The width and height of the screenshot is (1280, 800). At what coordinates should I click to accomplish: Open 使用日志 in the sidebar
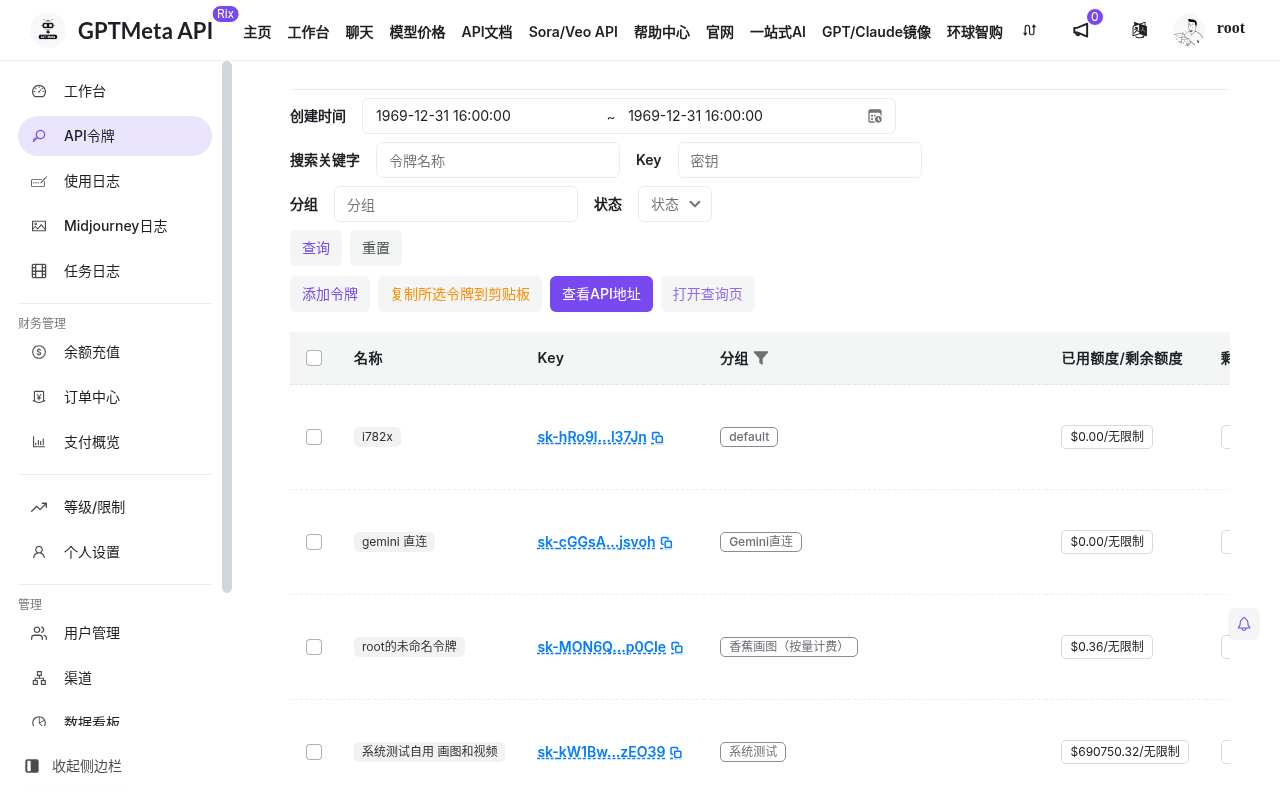[115, 181]
